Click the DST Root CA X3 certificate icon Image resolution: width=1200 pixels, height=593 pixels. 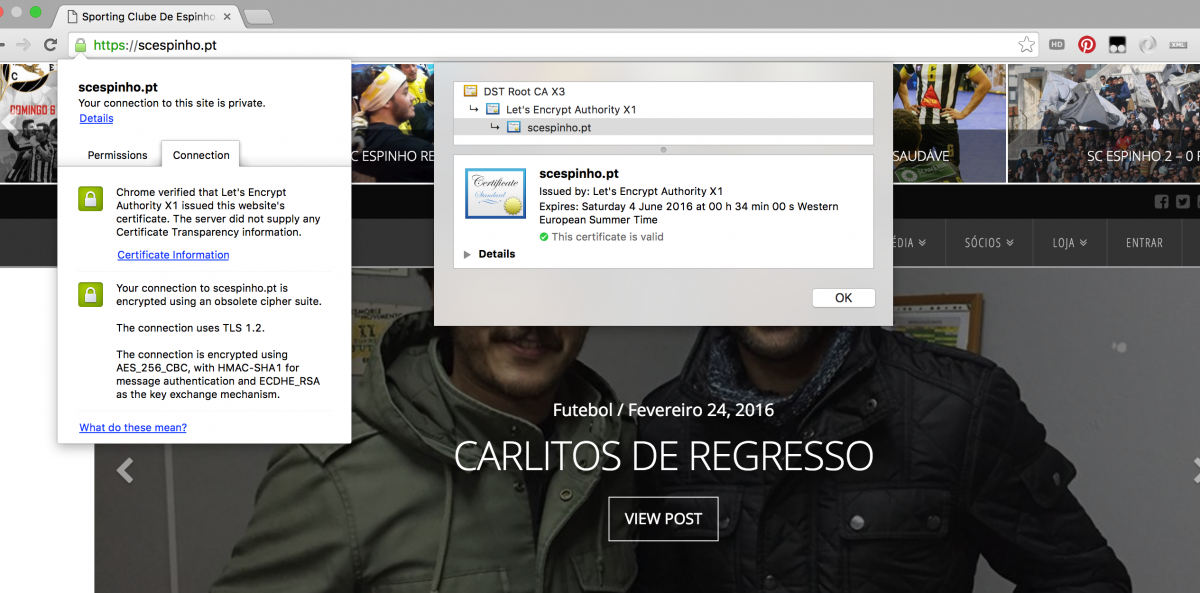pyautogui.click(x=470, y=91)
